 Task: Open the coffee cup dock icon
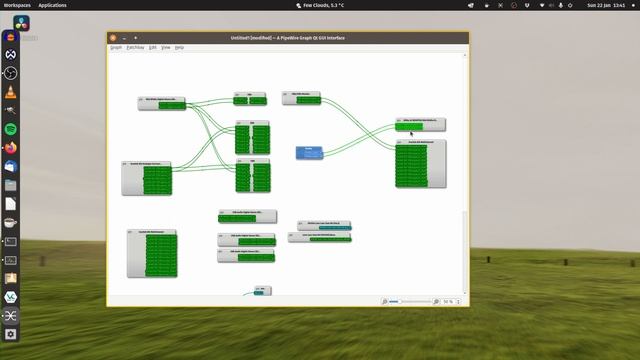[11, 222]
